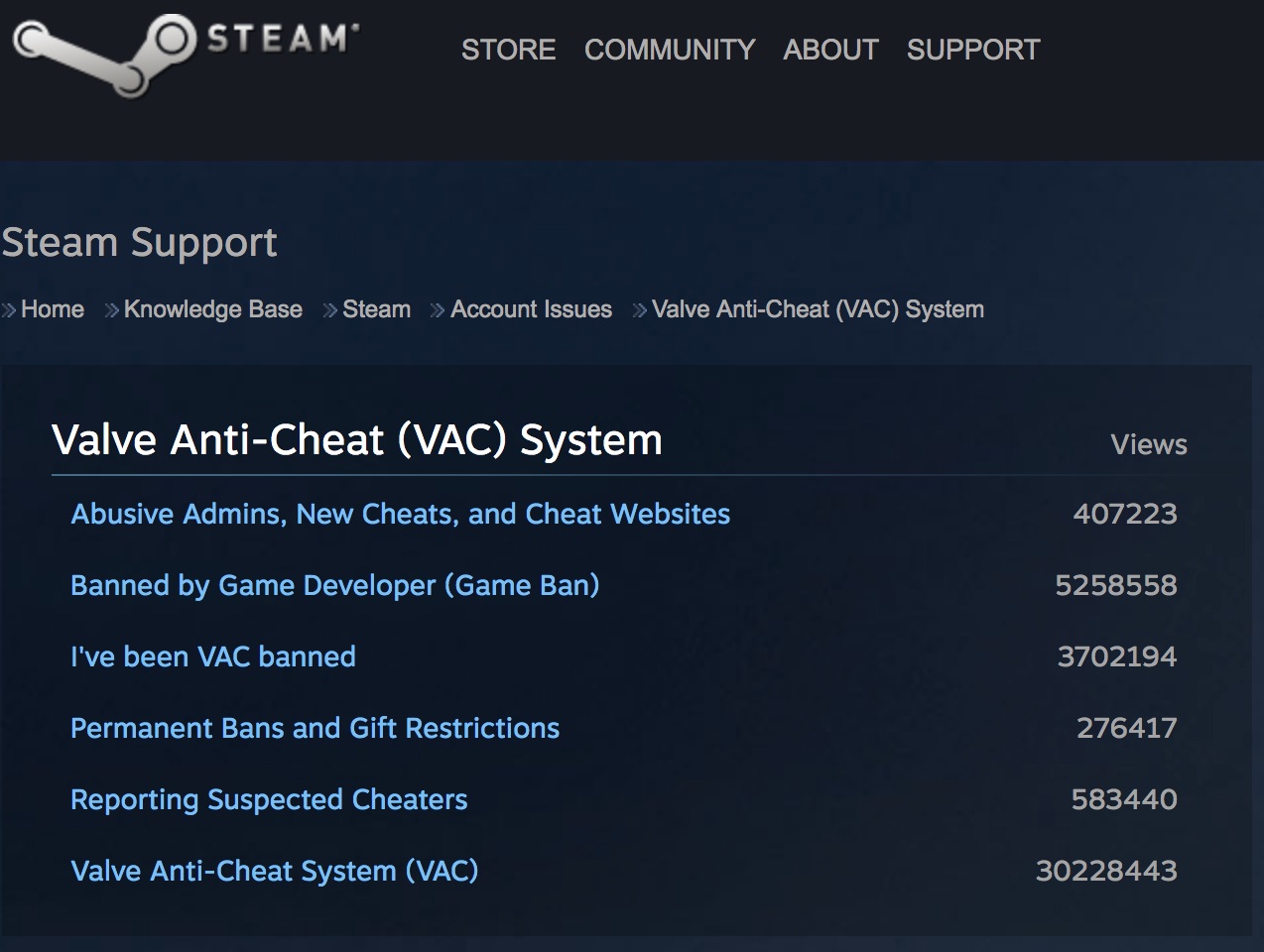Open the SUPPORT menu
This screenshot has width=1264, height=952.
coord(973,50)
